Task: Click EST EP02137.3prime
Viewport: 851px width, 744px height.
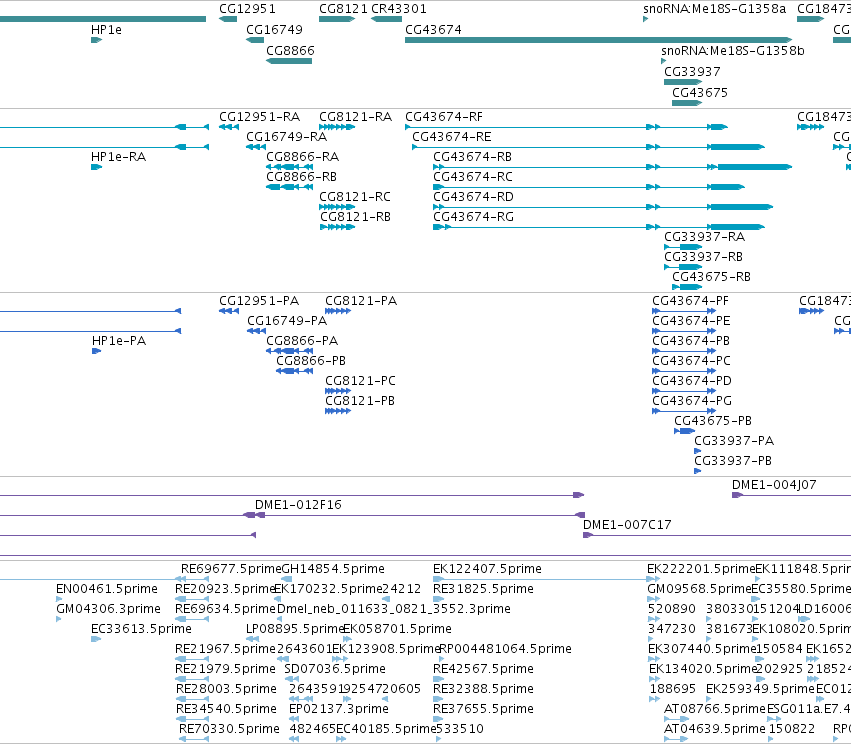Action: [x=339, y=709]
